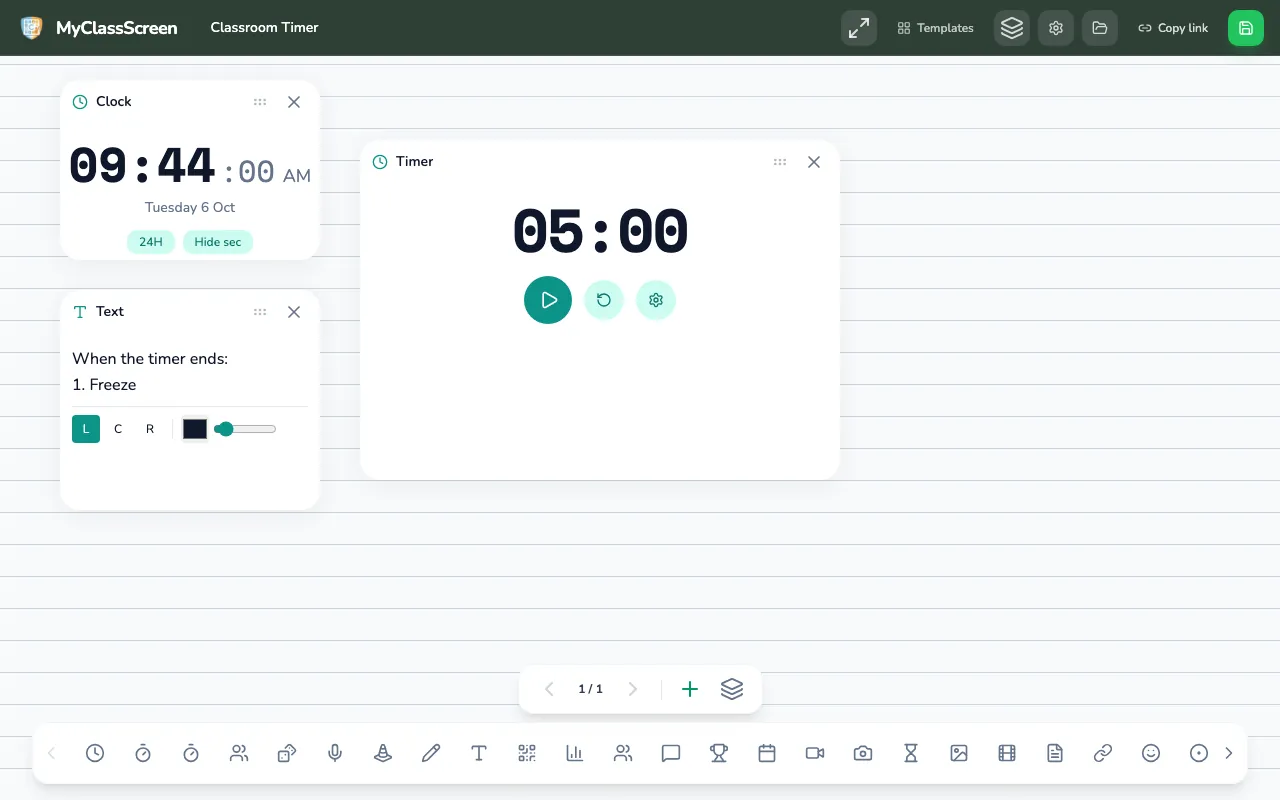The width and height of the screenshot is (1280, 800).
Task: Open the layers panel in the header
Action: 1012,28
